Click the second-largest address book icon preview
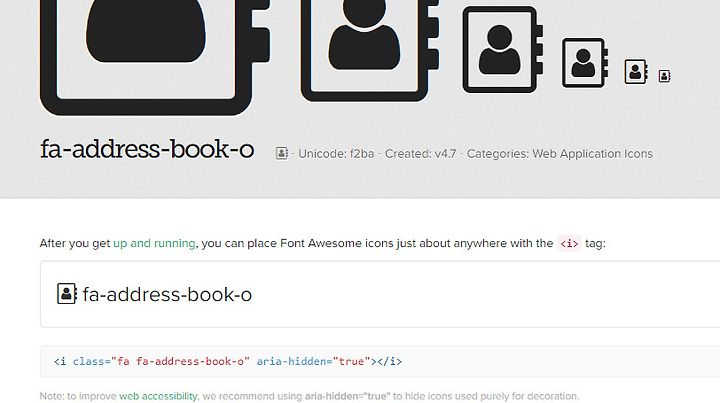Image resolution: width=720 pixels, height=403 pixels. [370, 50]
